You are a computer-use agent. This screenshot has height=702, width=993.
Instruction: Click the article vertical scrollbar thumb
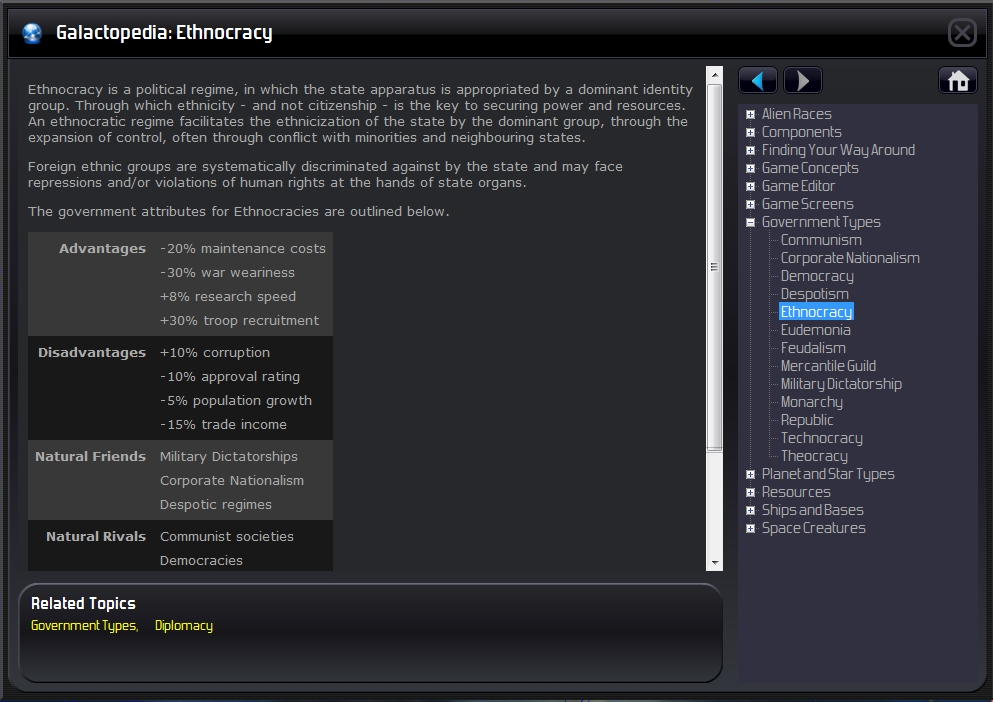coord(714,267)
